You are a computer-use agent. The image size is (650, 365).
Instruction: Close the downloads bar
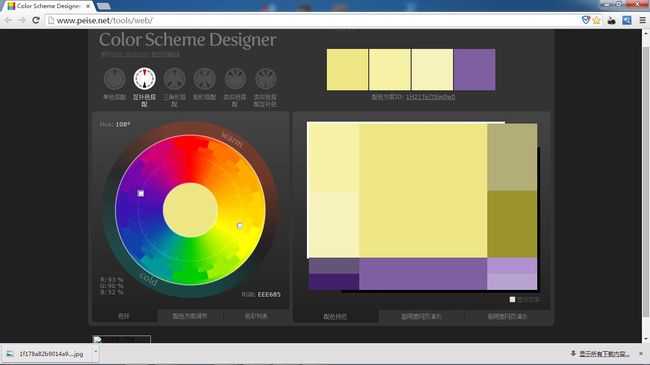click(x=641, y=354)
